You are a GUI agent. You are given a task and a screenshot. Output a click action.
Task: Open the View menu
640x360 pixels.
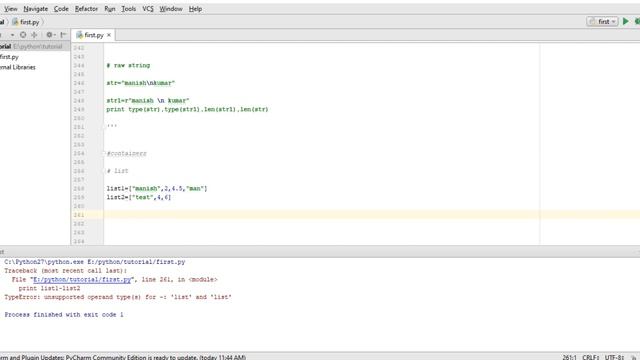11,9
